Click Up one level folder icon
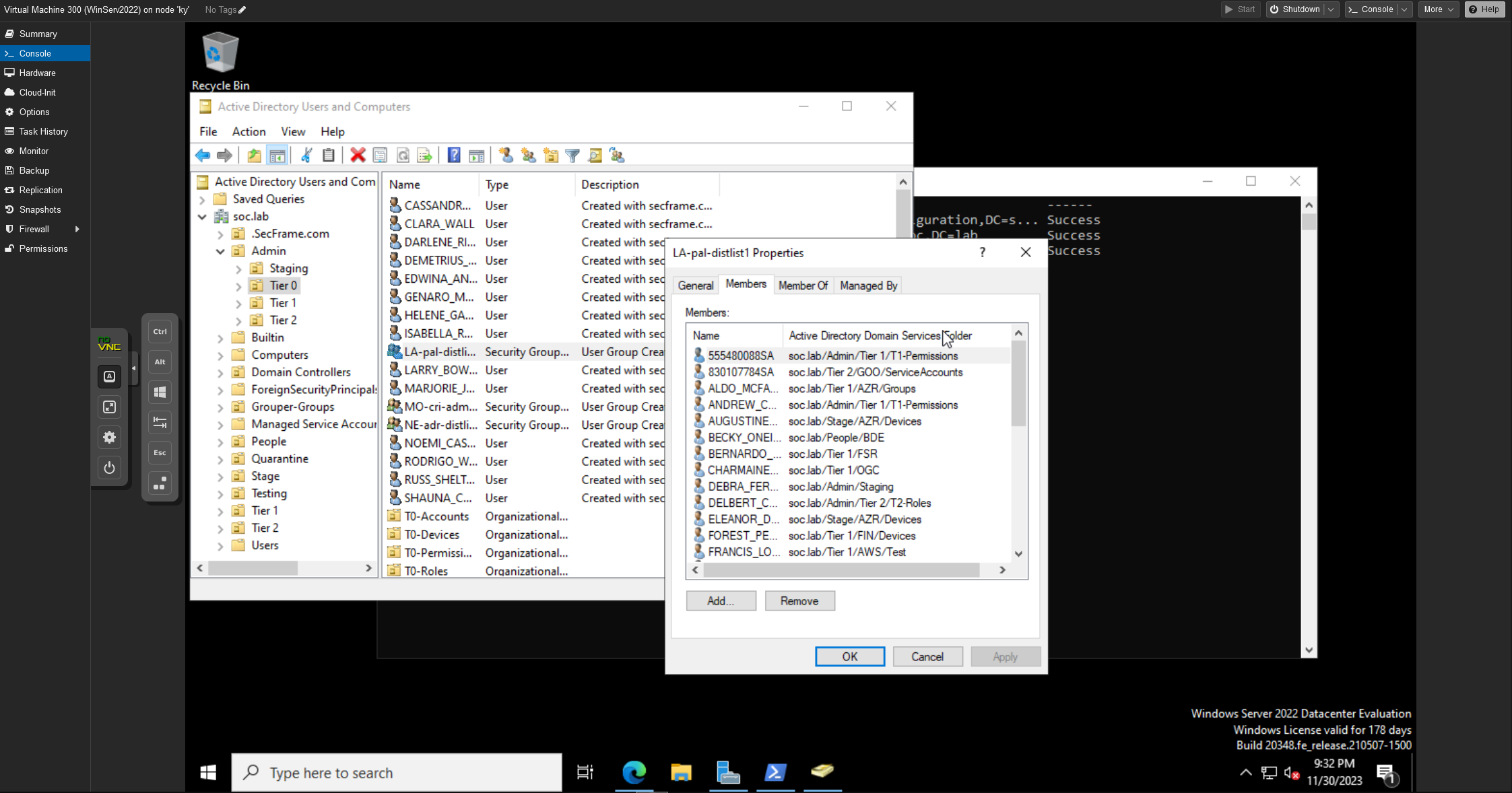Screen dimensions: 1512x793 click(254, 156)
